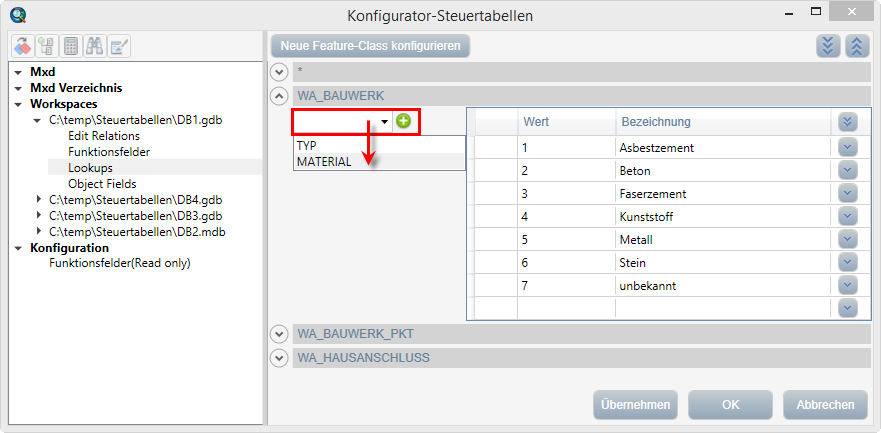
Task: Click the Kunststoff cell
Action: [x=723, y=217]
